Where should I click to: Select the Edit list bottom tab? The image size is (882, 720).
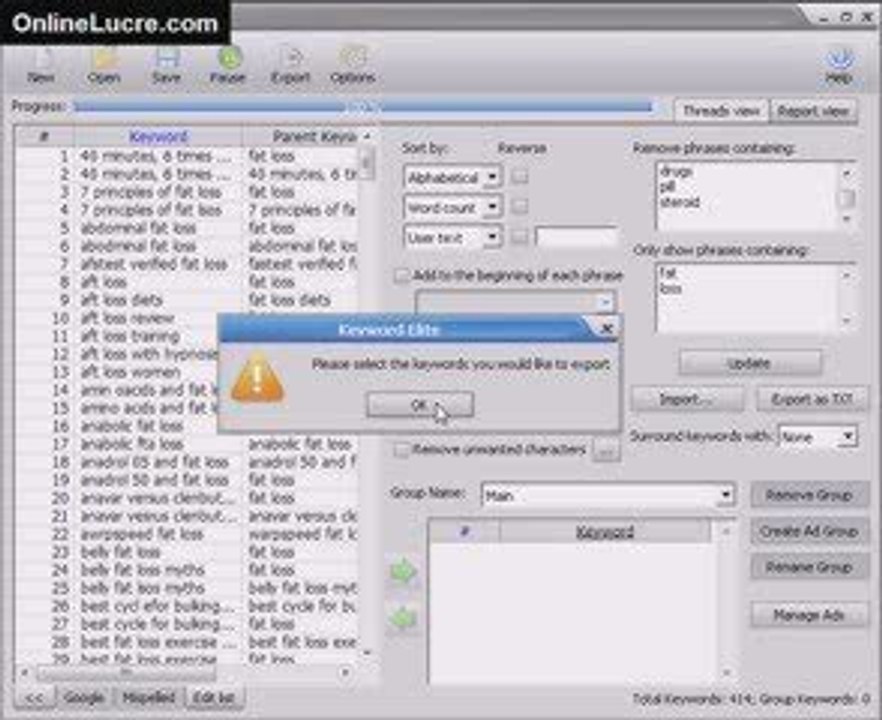coord(214,698)
